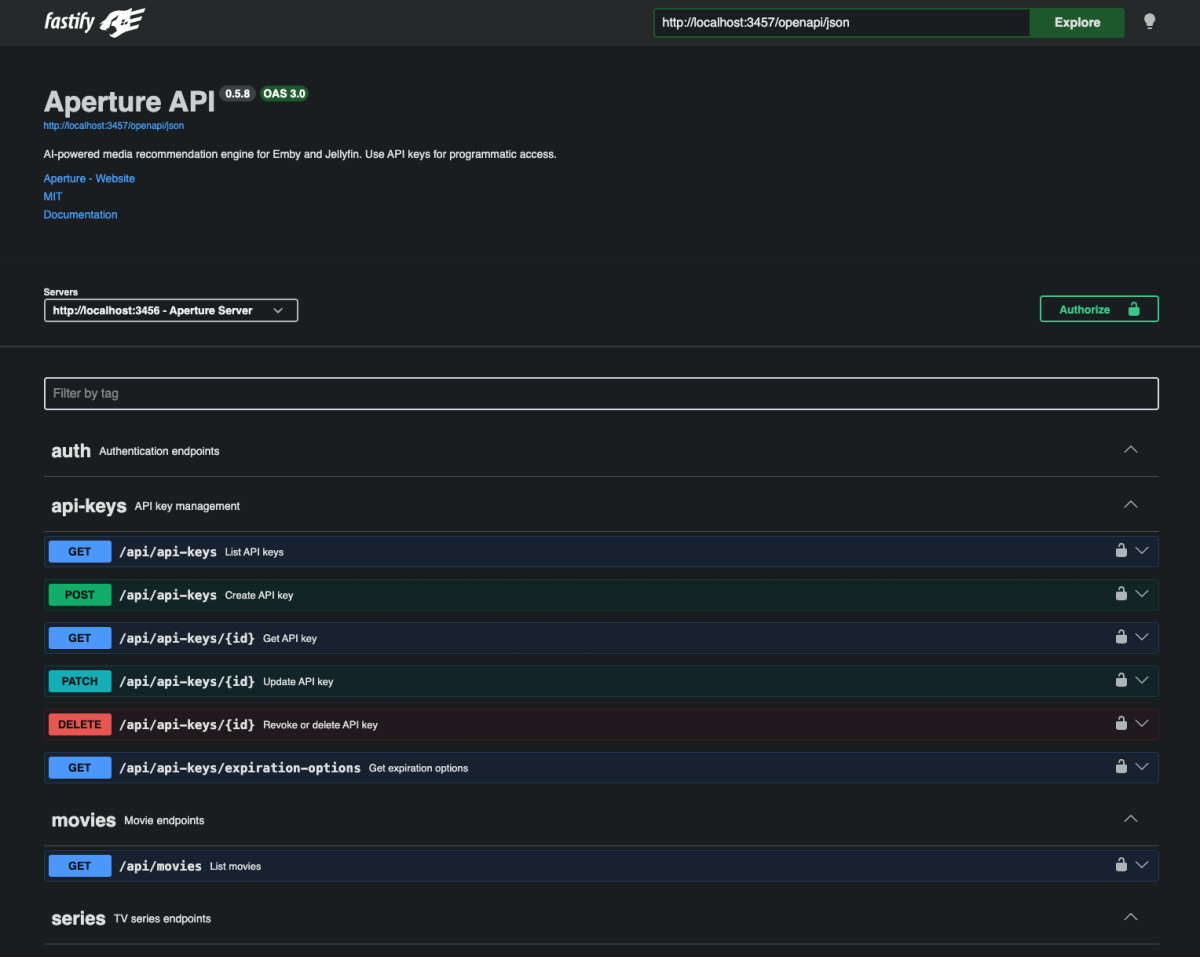The width and height of the screenshot is (1200, 957).
Task: Click lock icon on GET /api/api-keys/{id} row
Action: click(1121, 637)
